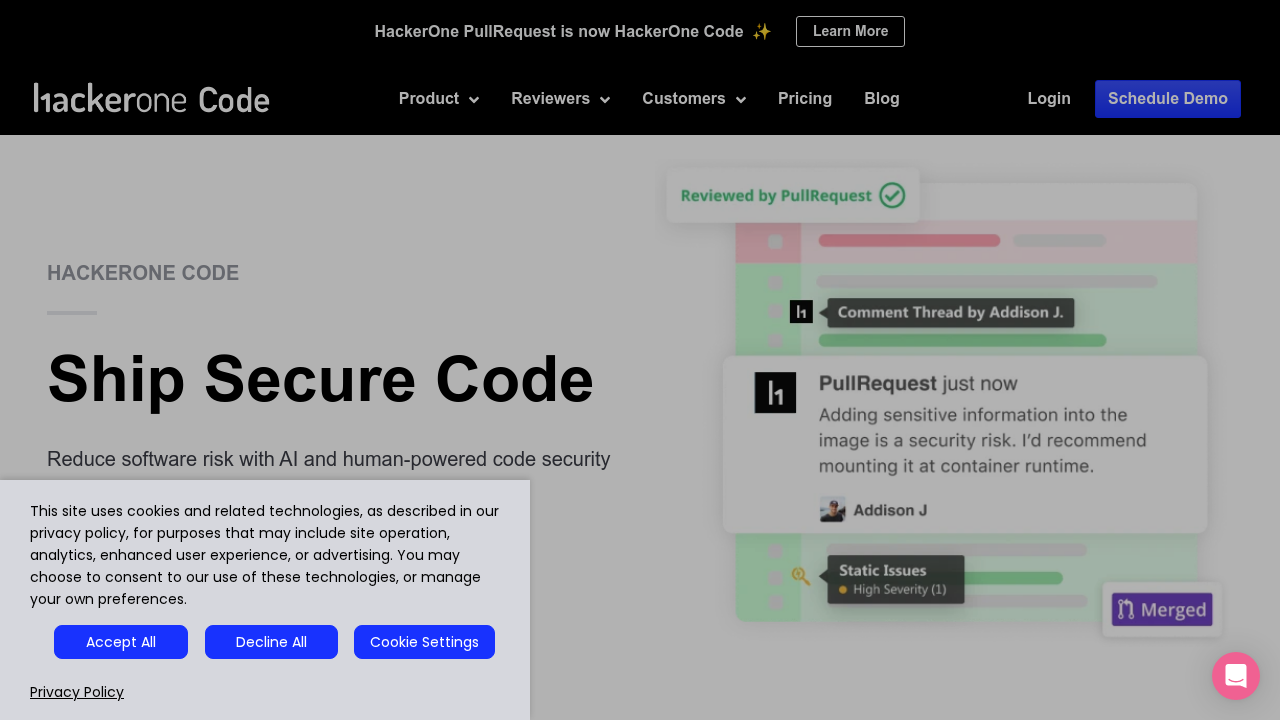Select Accept All cookies

pyautogui.click(x=120, y=642)
